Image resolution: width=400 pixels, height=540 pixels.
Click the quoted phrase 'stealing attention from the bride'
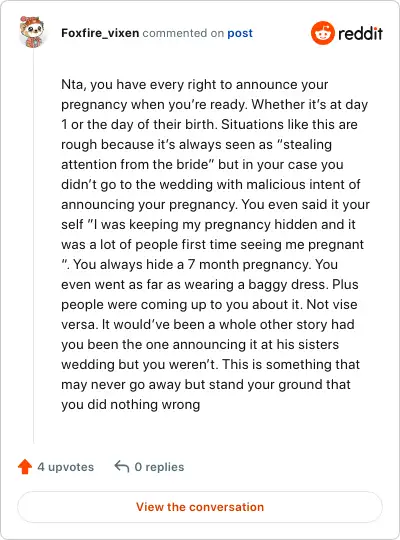[196, 154]
